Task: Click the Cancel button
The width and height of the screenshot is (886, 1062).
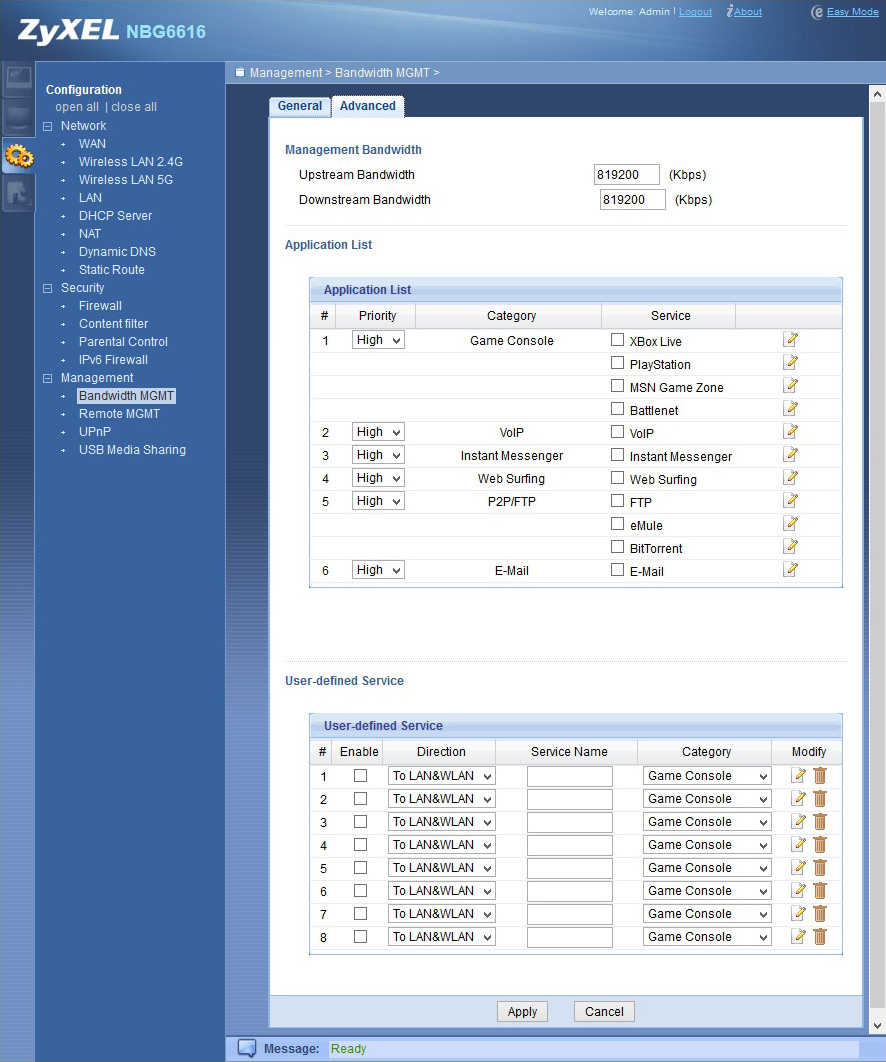Action: point(604,1011)
